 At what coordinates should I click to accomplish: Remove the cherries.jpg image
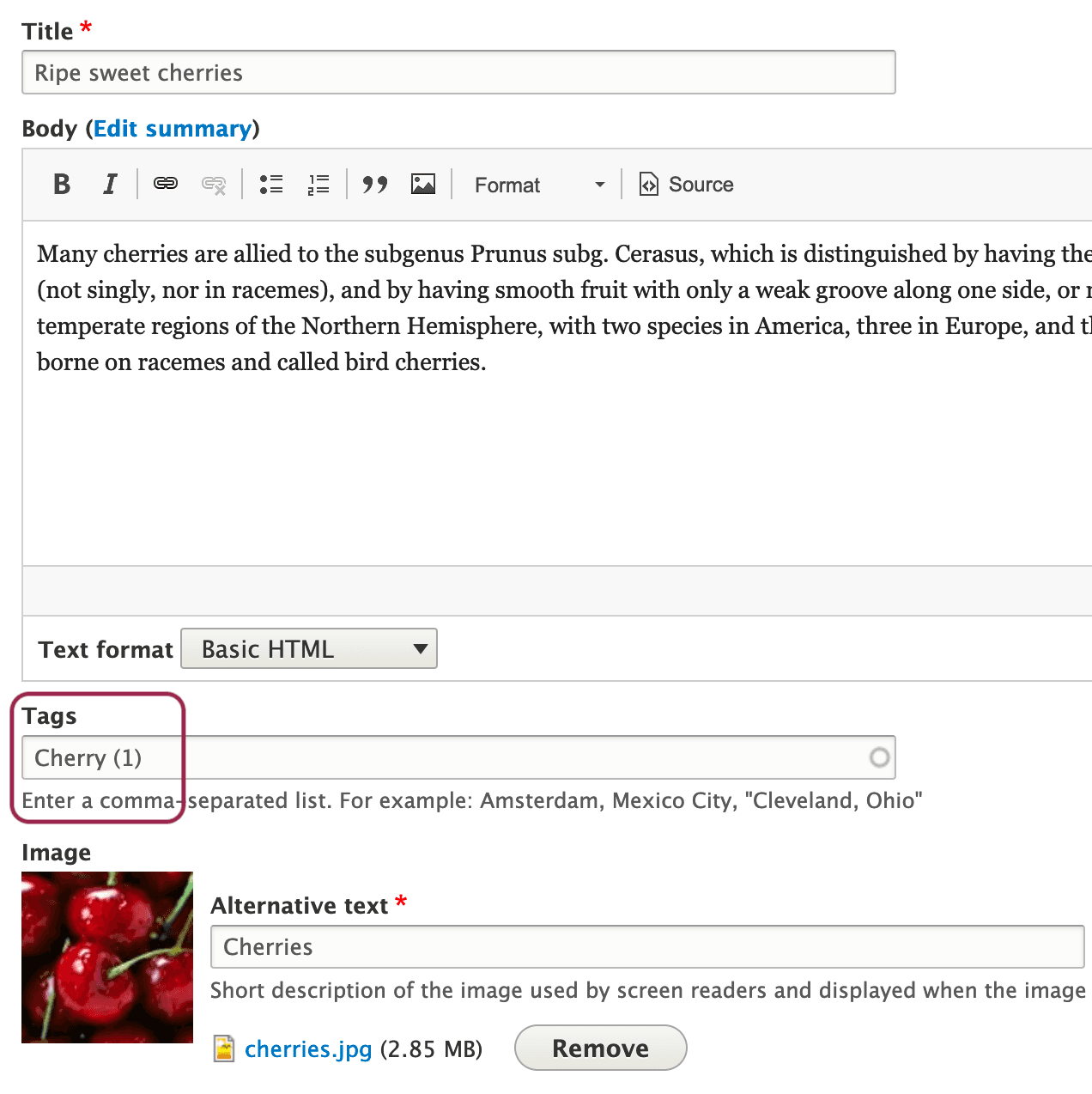pyautogui.click(x=600, y=1048)
